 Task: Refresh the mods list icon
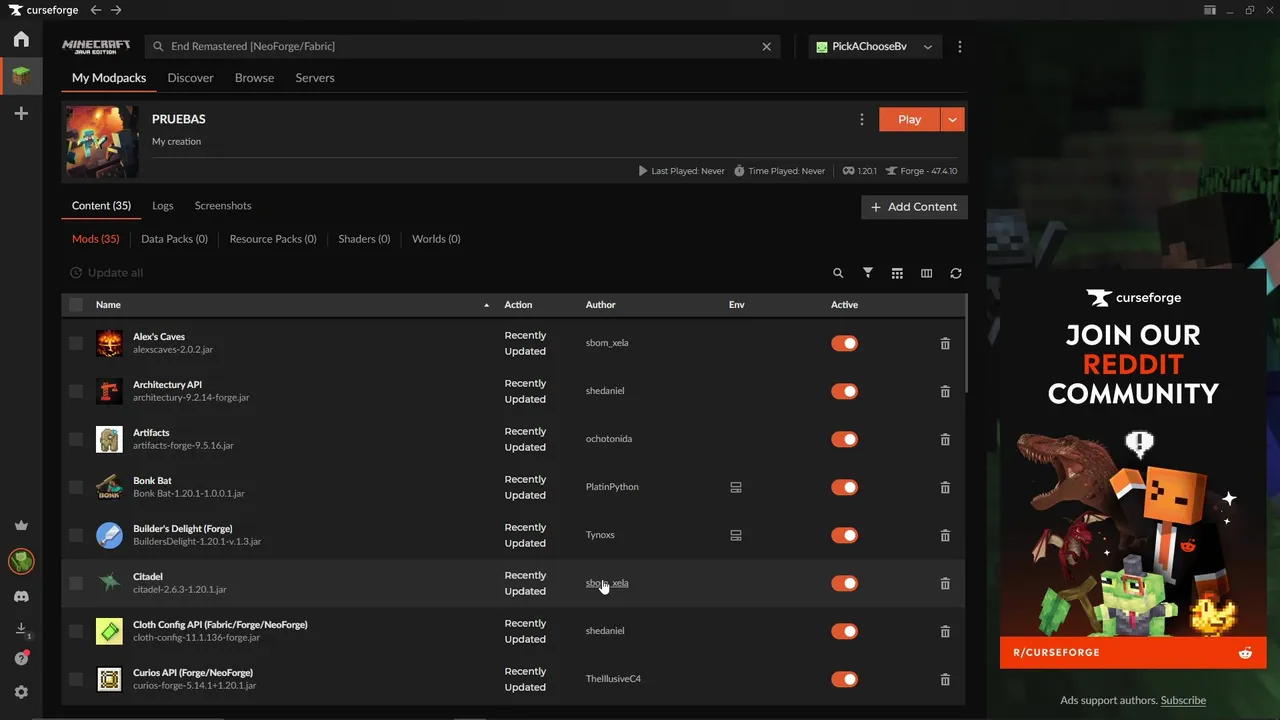click(x=956, y=273)
